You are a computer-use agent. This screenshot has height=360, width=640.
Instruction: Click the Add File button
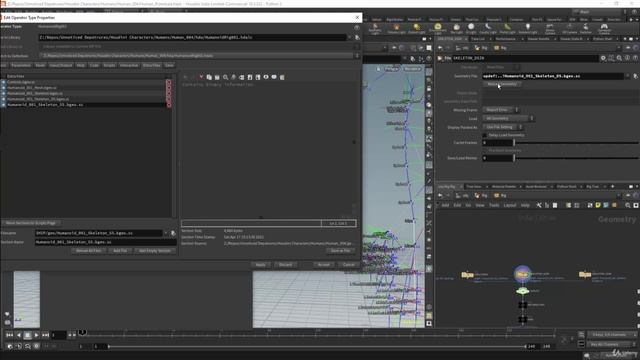(120, 251)
